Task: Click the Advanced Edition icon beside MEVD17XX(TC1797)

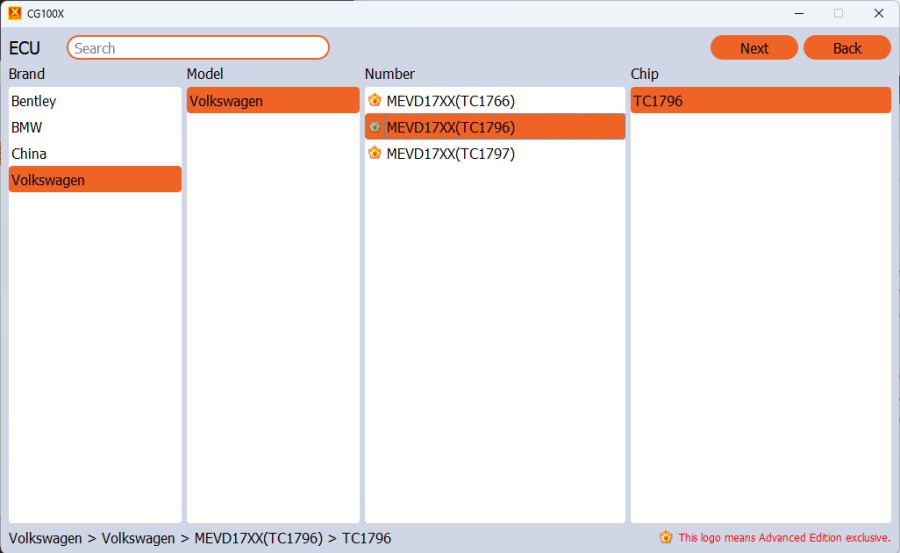Action: (x=374, y=154)
